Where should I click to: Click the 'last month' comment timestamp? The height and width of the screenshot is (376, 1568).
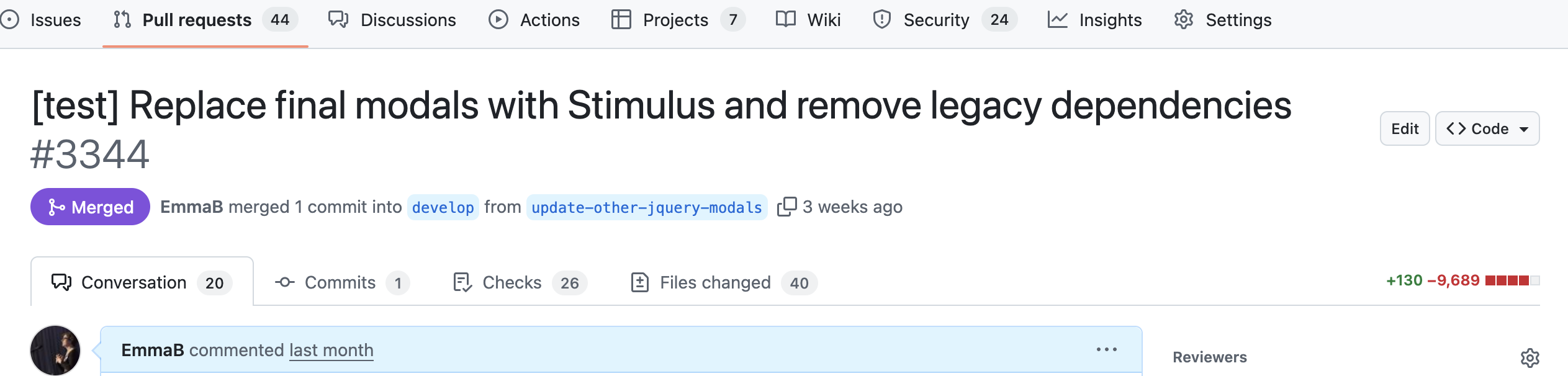point(331,350)
